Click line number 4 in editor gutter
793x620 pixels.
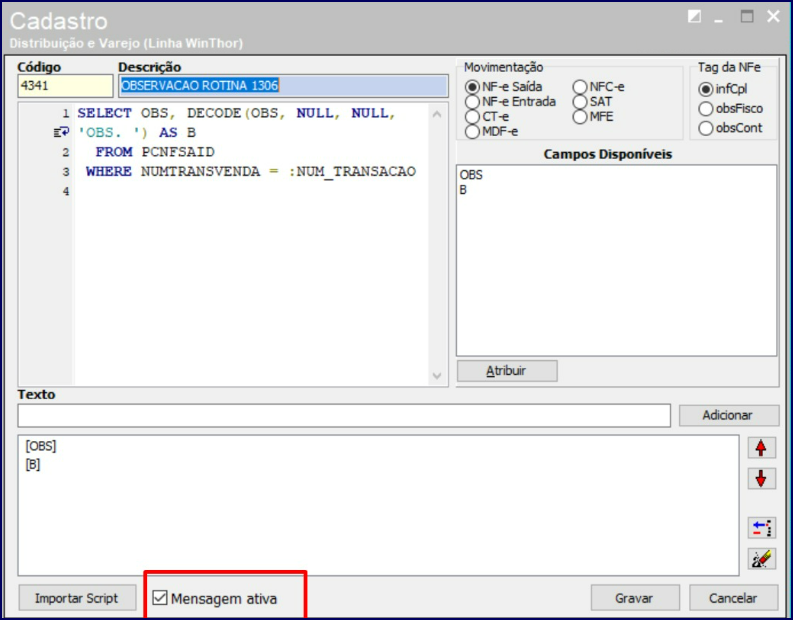(x=66, y=191)
